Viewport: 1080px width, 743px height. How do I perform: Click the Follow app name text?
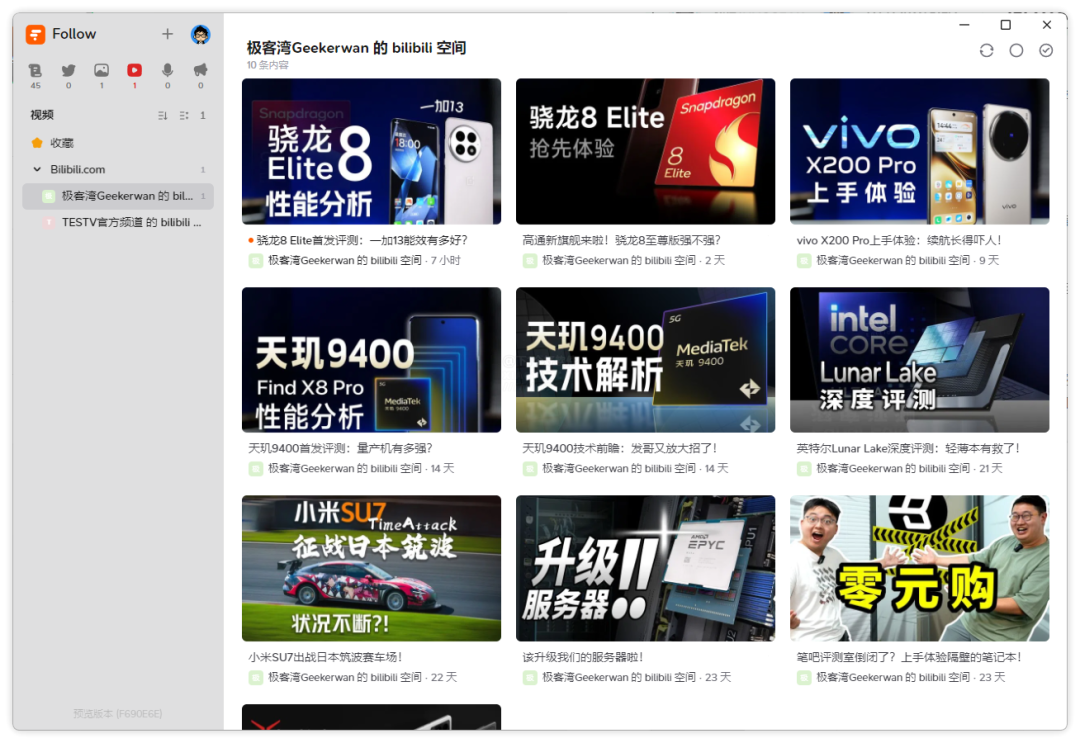tap(74, 34)
